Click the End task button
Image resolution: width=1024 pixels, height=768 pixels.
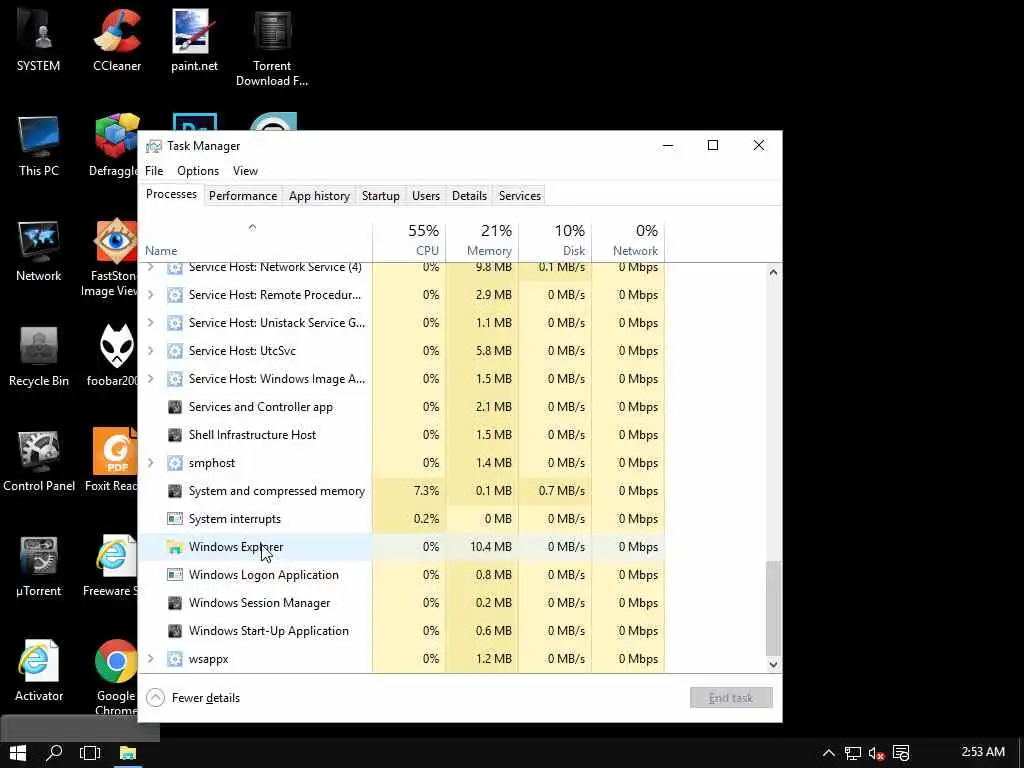(731, 698)
